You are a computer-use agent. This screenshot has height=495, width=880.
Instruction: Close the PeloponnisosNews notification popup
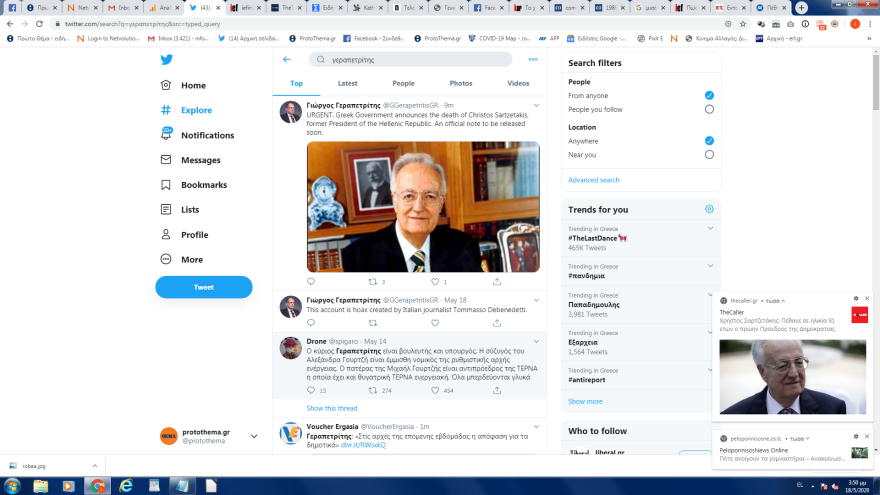[867, 436]
